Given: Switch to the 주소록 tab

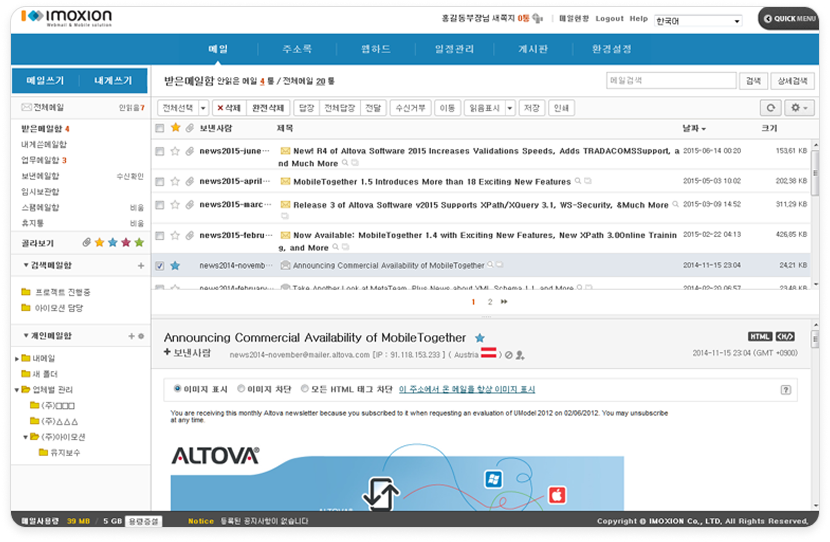Looking at the screenshot, I should (x=297, y=49).
